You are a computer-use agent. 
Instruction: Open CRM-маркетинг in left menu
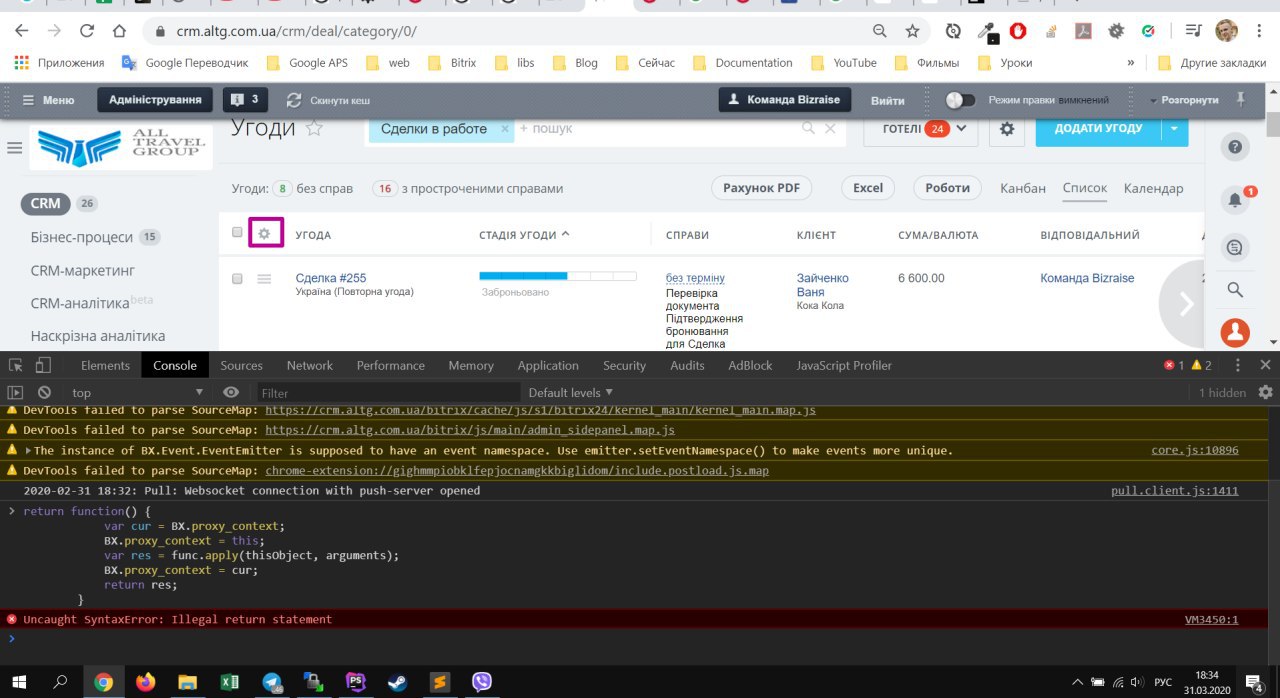(x=83, y=270)
